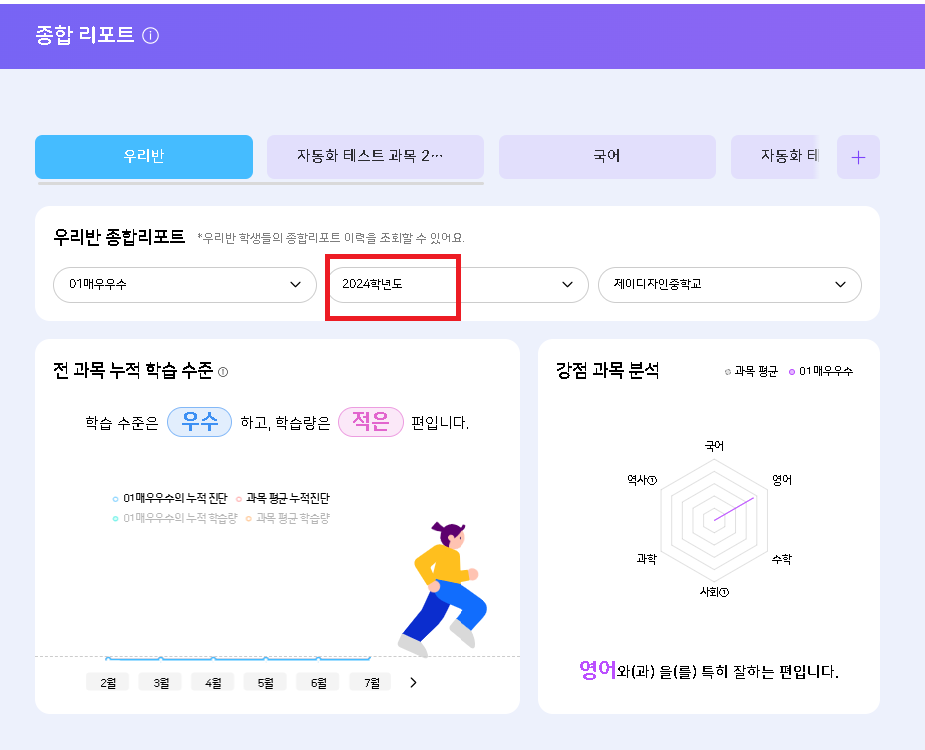This screenshot has height=750, width=925.
Task: Select the 자동화 테스트 과목 2… tab
Action: coord(375,157)
